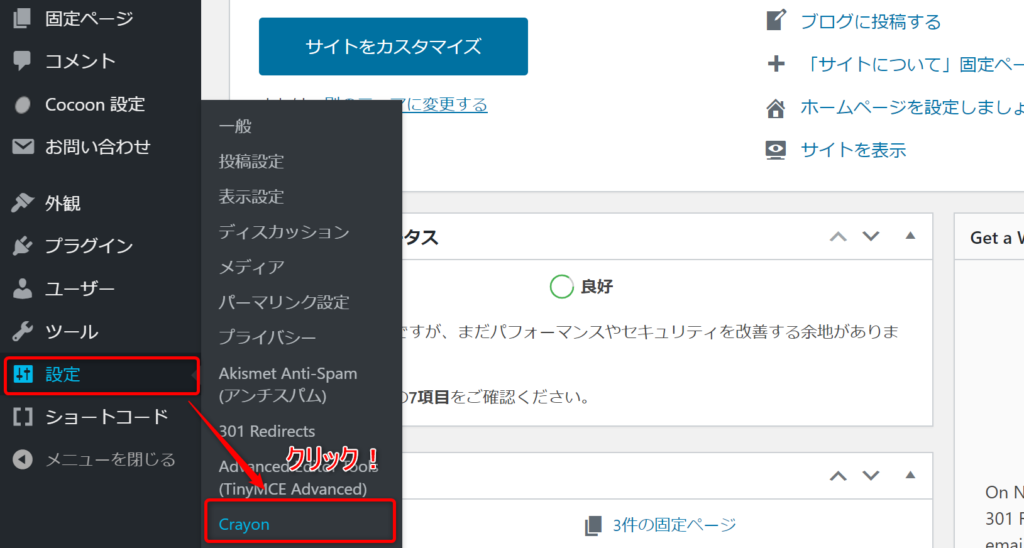
Task: Click the monitor icon beside サイトを表示
Action: tap(775, 150)
